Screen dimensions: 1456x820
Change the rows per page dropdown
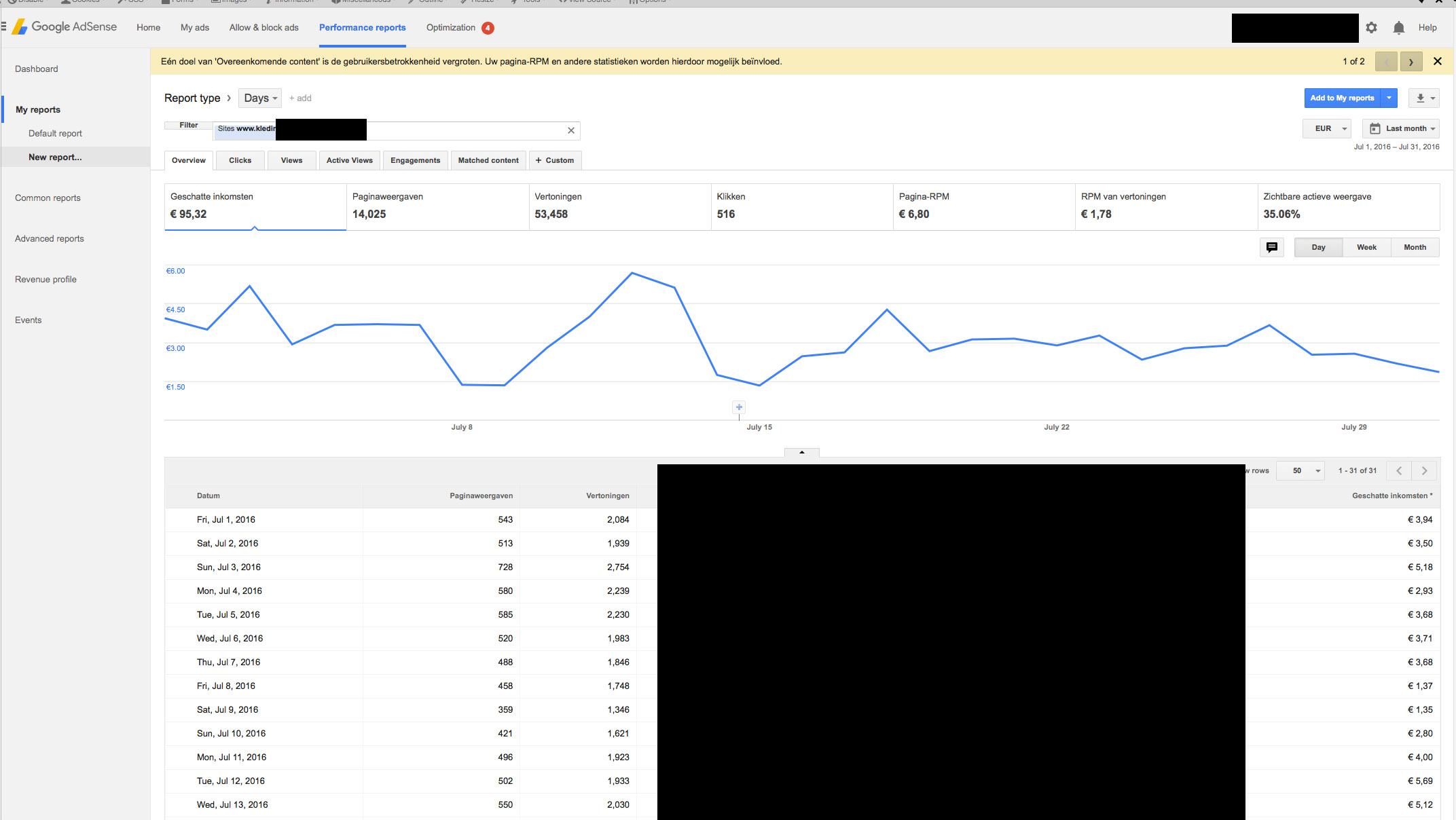pos(1300,470)
